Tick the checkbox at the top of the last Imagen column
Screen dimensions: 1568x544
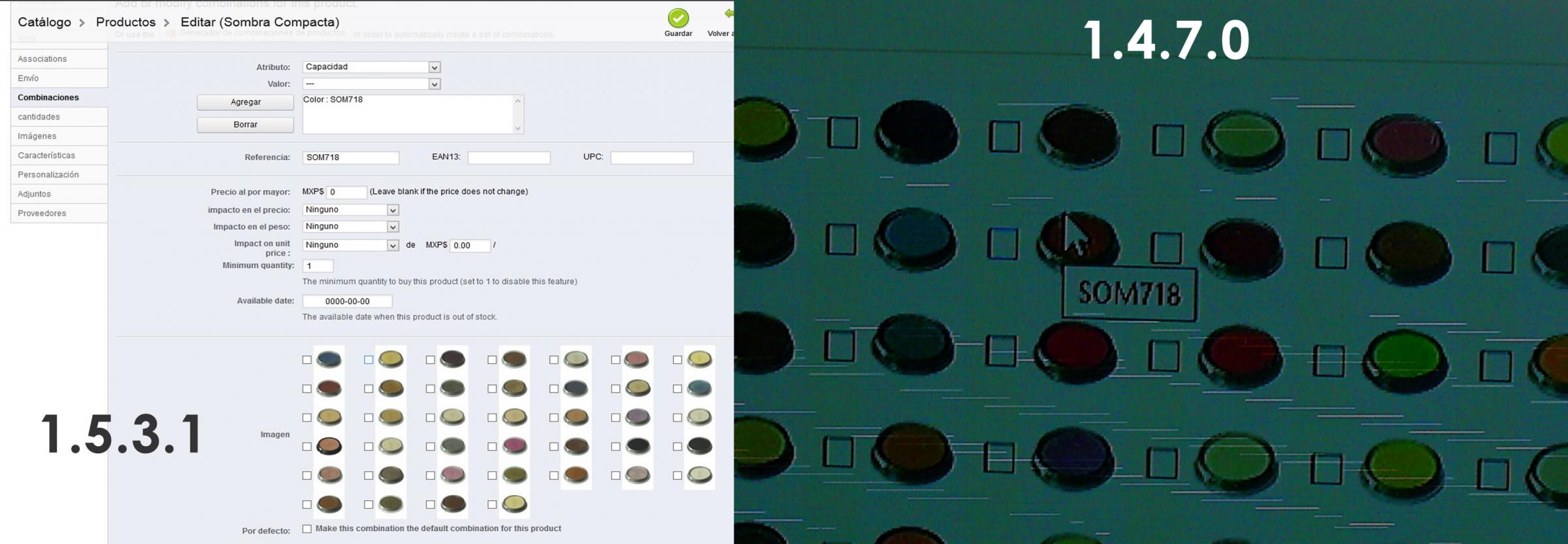677,360
